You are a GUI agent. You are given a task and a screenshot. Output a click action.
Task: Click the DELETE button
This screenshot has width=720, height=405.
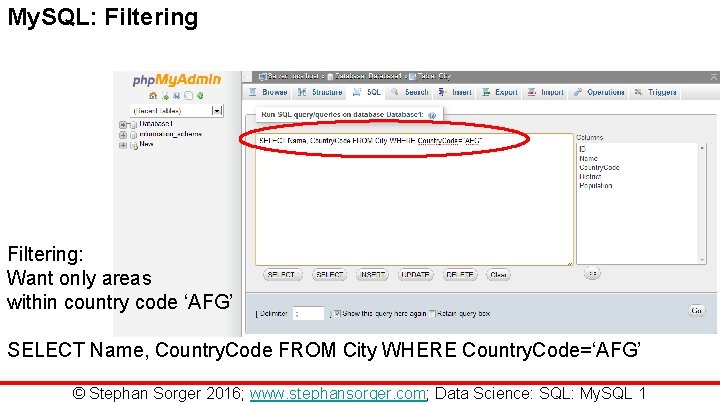pos(460,275)
